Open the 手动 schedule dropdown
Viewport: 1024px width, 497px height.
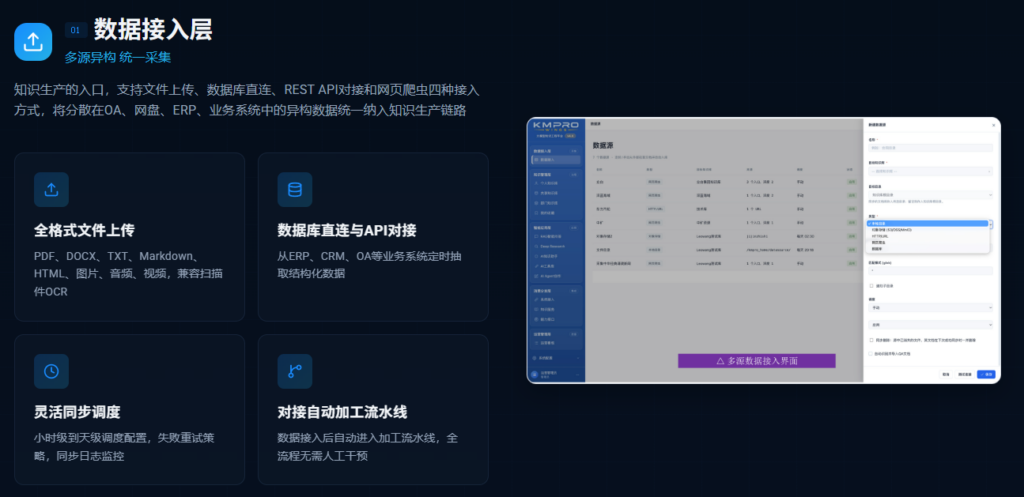pos(931,308)
